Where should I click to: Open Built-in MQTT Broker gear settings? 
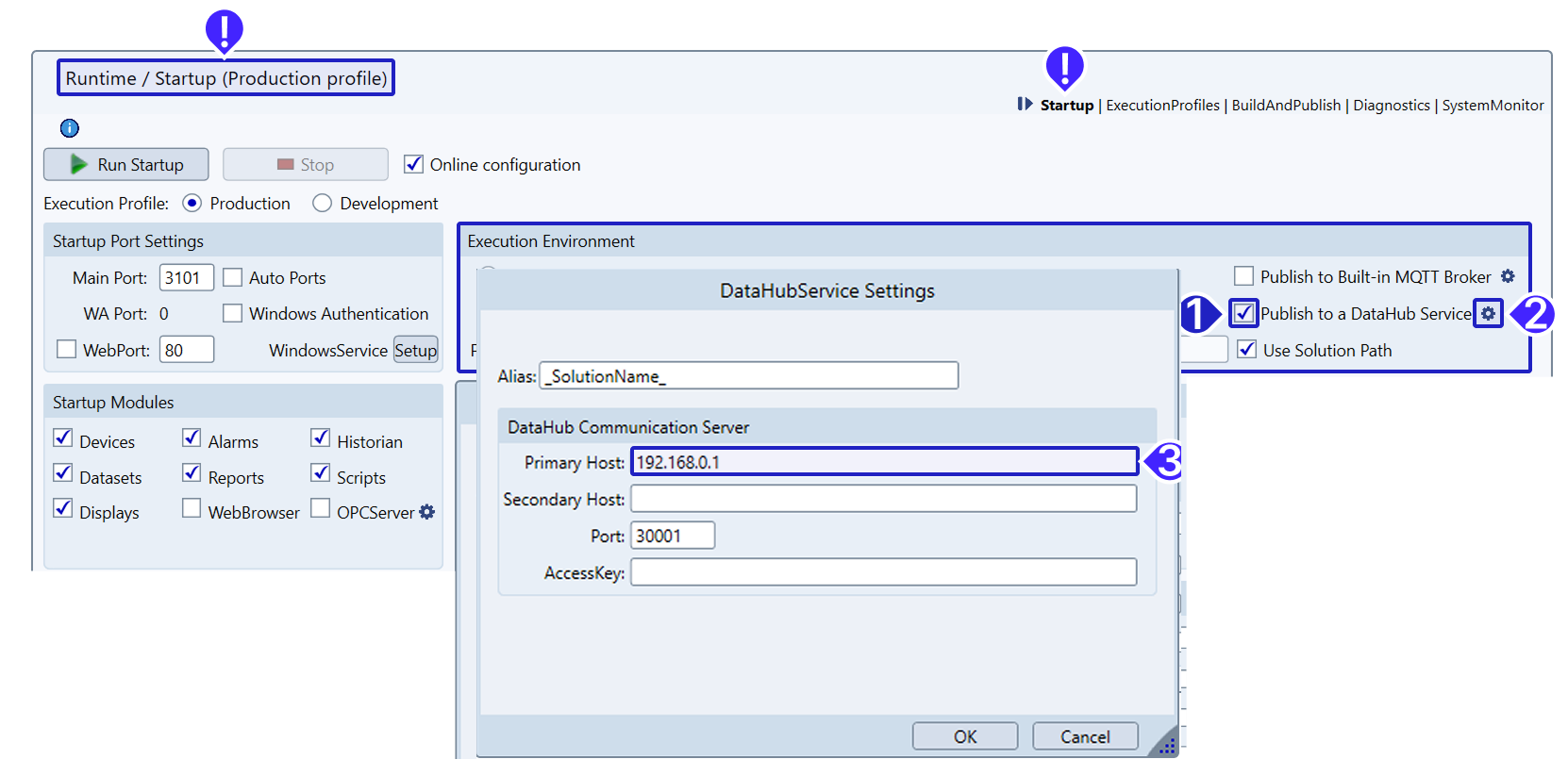coord(1508,276)
